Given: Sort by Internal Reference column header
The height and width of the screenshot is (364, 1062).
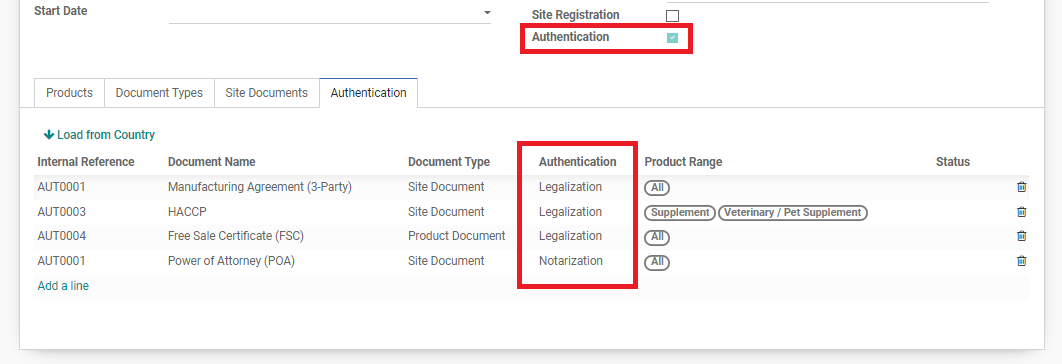Looking at the screenshot, I should pos(86,162).
